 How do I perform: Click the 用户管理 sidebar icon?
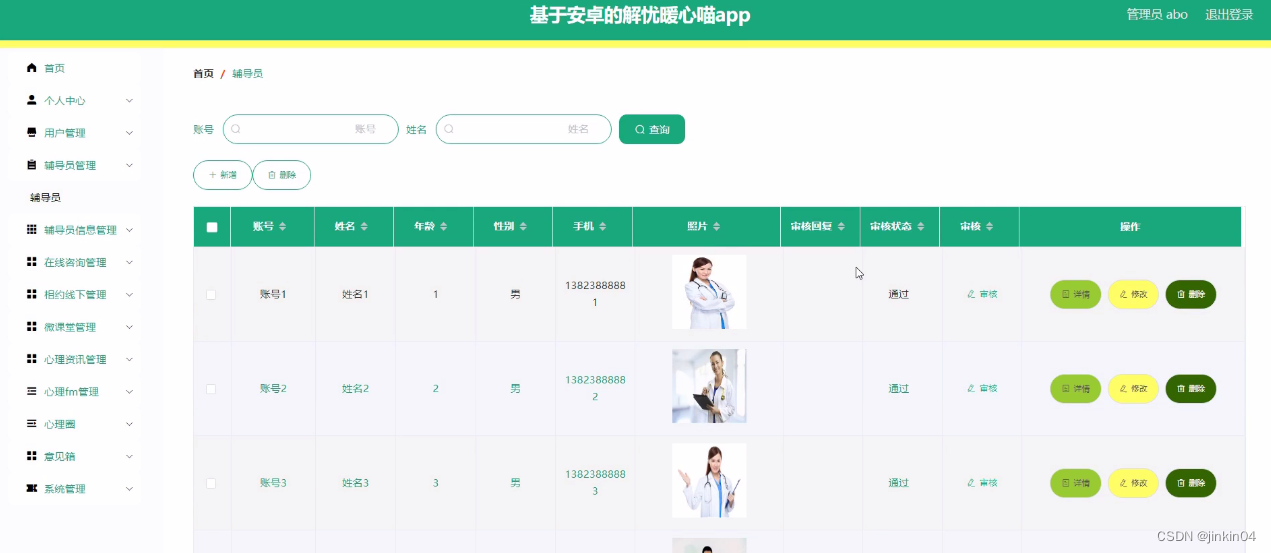(32, 133)
